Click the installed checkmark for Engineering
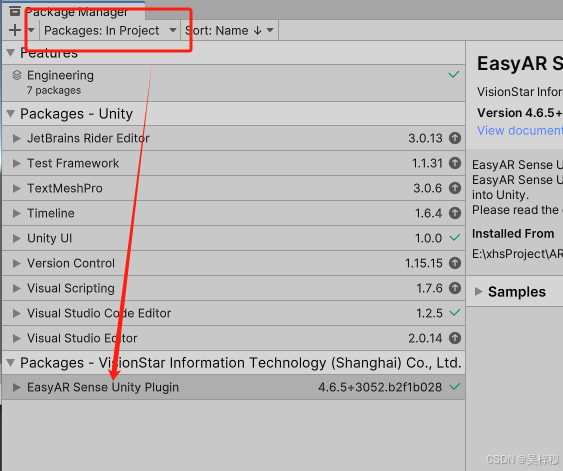This screenshot has width=563, height=471. pos(454,74)
